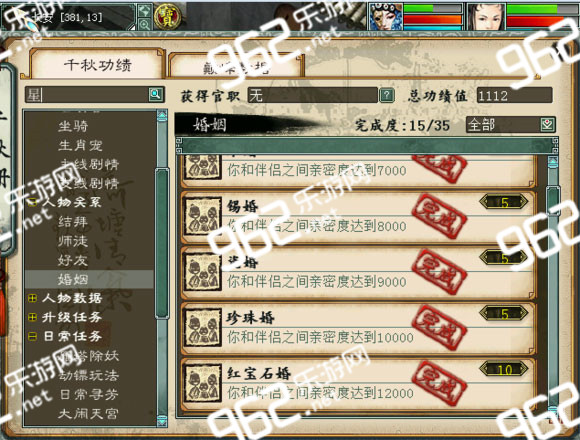
Task: Open the gold 宝 treasure coin icon
Action: click(167, 17)
